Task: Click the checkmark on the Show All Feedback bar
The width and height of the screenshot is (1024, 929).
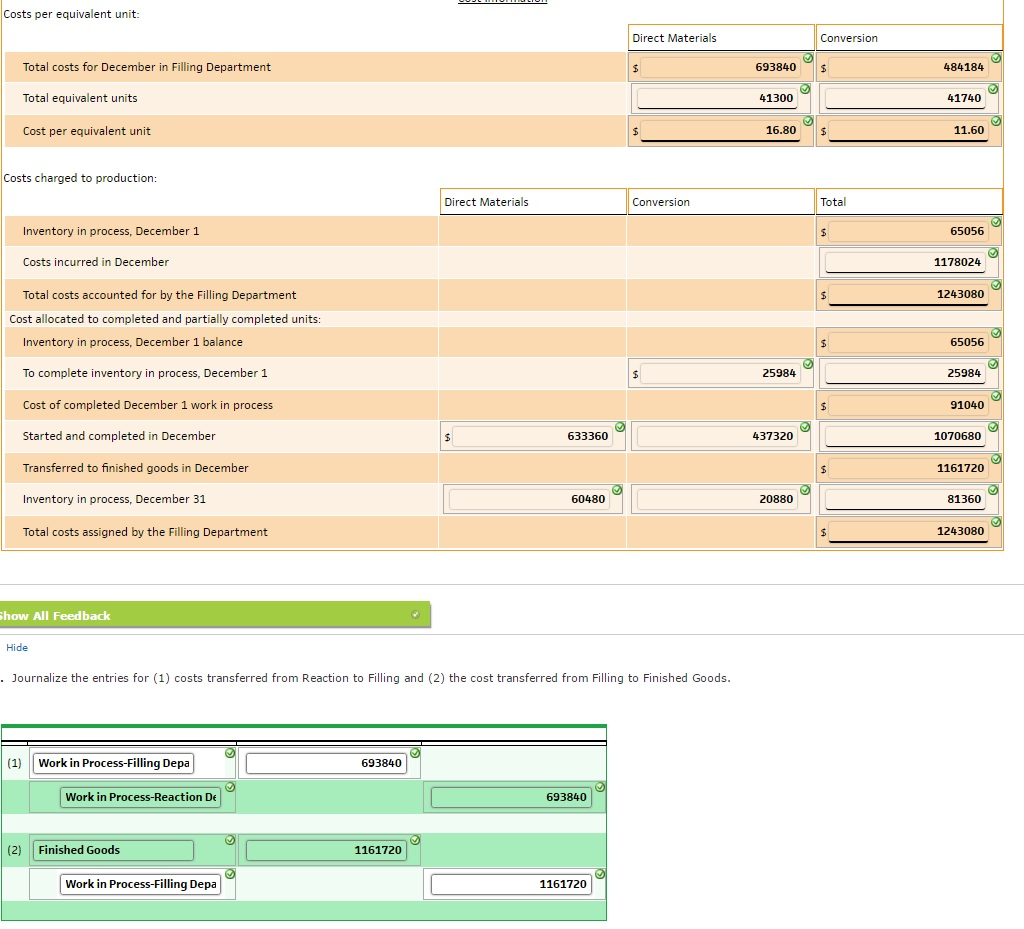Action: click(415, 614)
